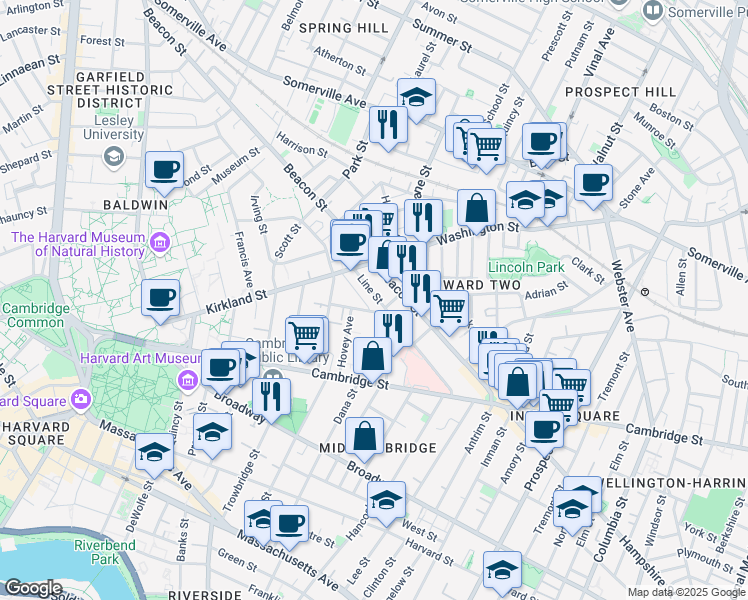Image resolution: width=748 pixels, height=600 pixels.
Task: Click the restaurant marker left of WARD TWO label
Action: [x=421, y=292]
